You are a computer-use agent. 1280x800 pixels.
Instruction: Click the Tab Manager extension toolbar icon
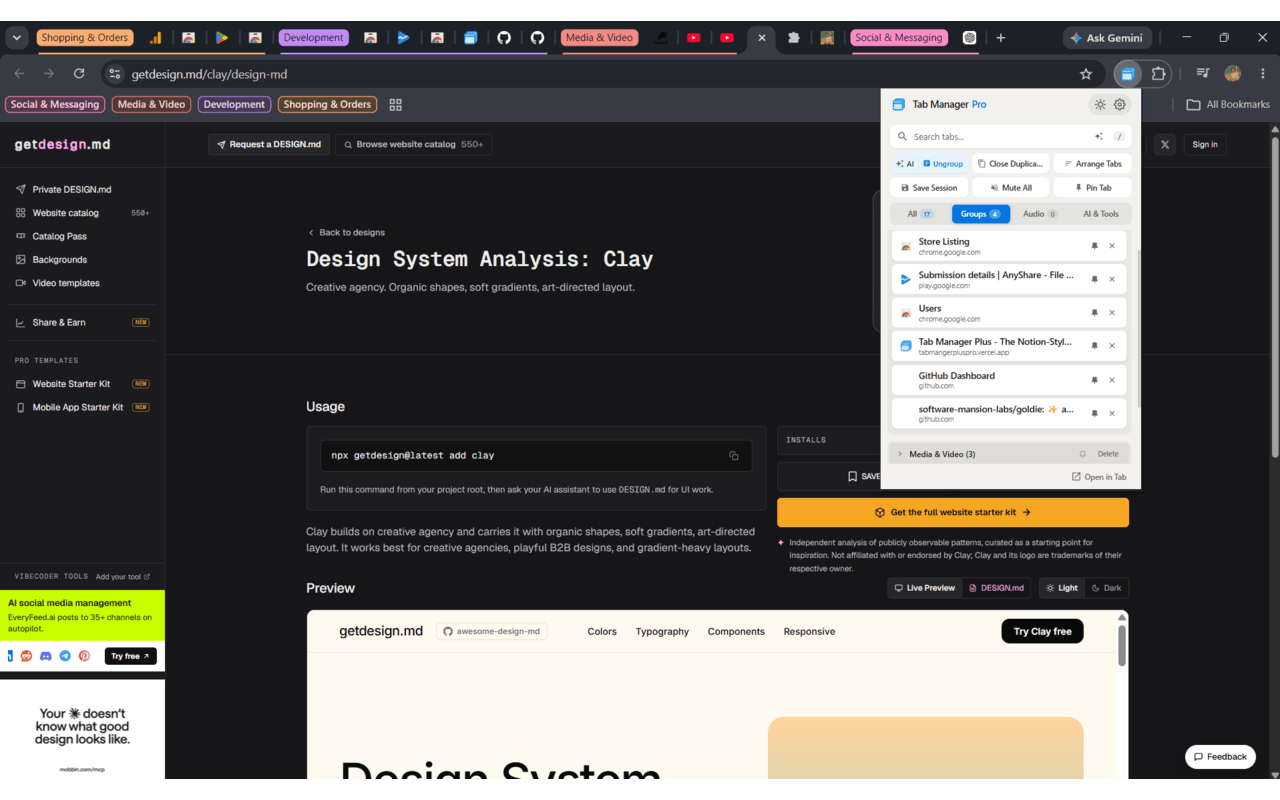(x=1127, y=74)
